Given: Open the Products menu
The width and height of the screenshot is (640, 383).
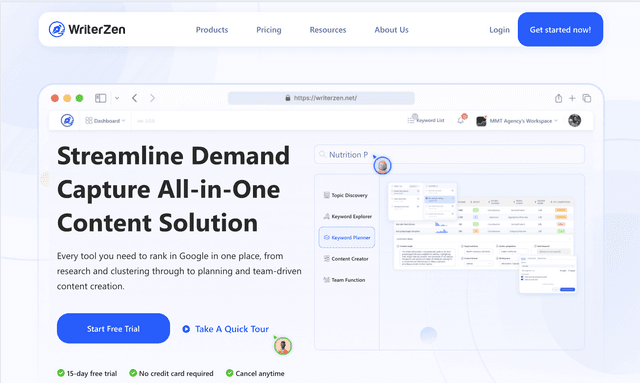Looking at the screenshot, I should point(212,30).
